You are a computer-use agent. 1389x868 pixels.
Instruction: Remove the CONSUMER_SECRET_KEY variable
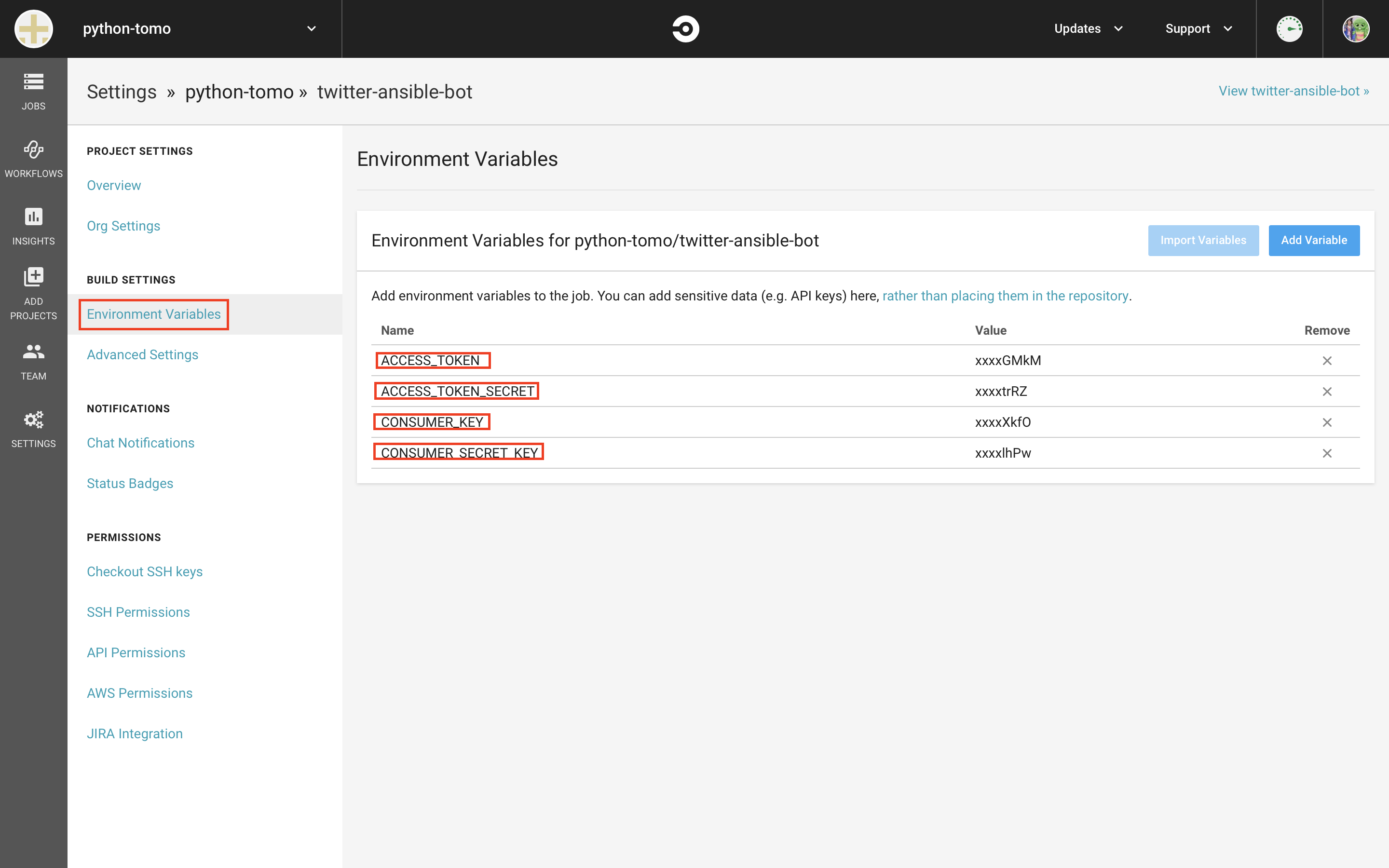tap(1327, 453)
